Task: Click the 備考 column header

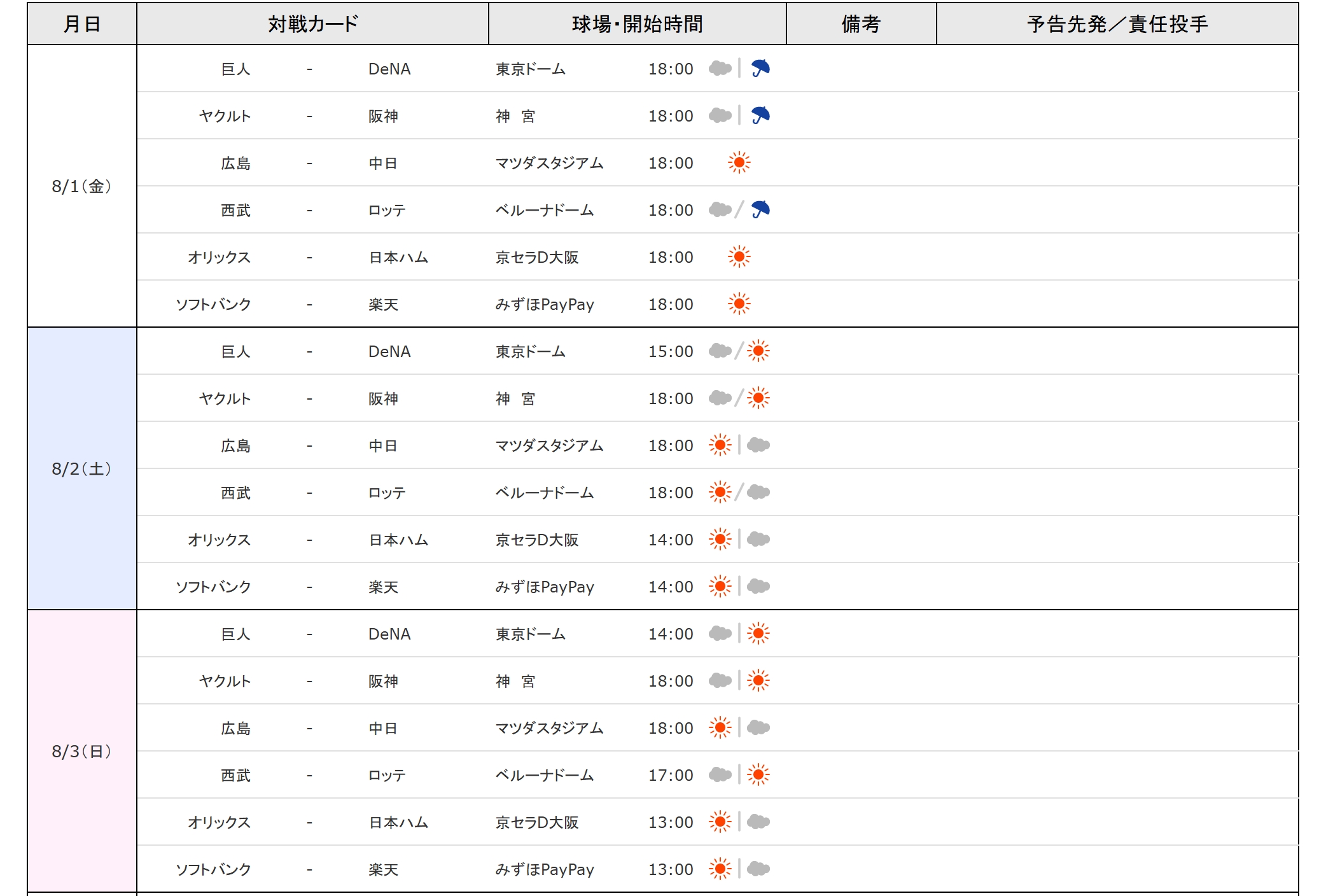Action: [862, 24]
